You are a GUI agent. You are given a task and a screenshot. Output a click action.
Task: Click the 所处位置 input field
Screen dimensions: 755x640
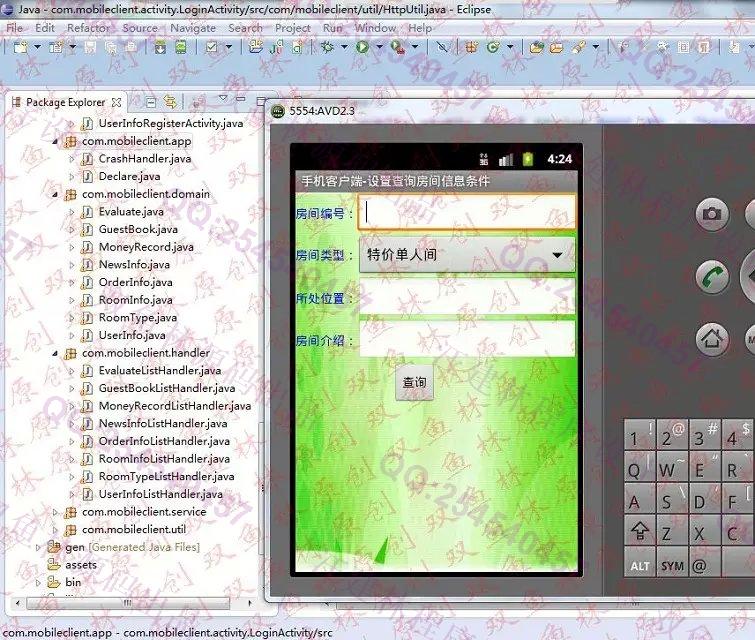[467, 297]
